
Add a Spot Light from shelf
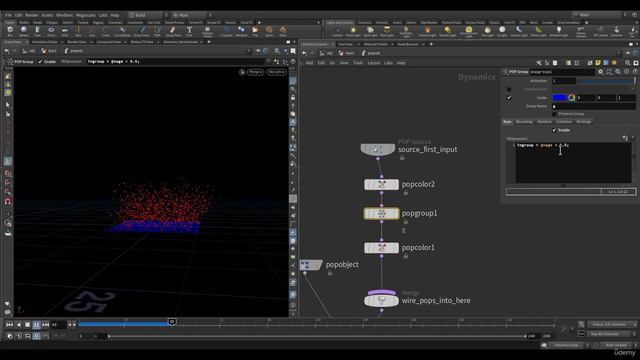tap(370, 31)
